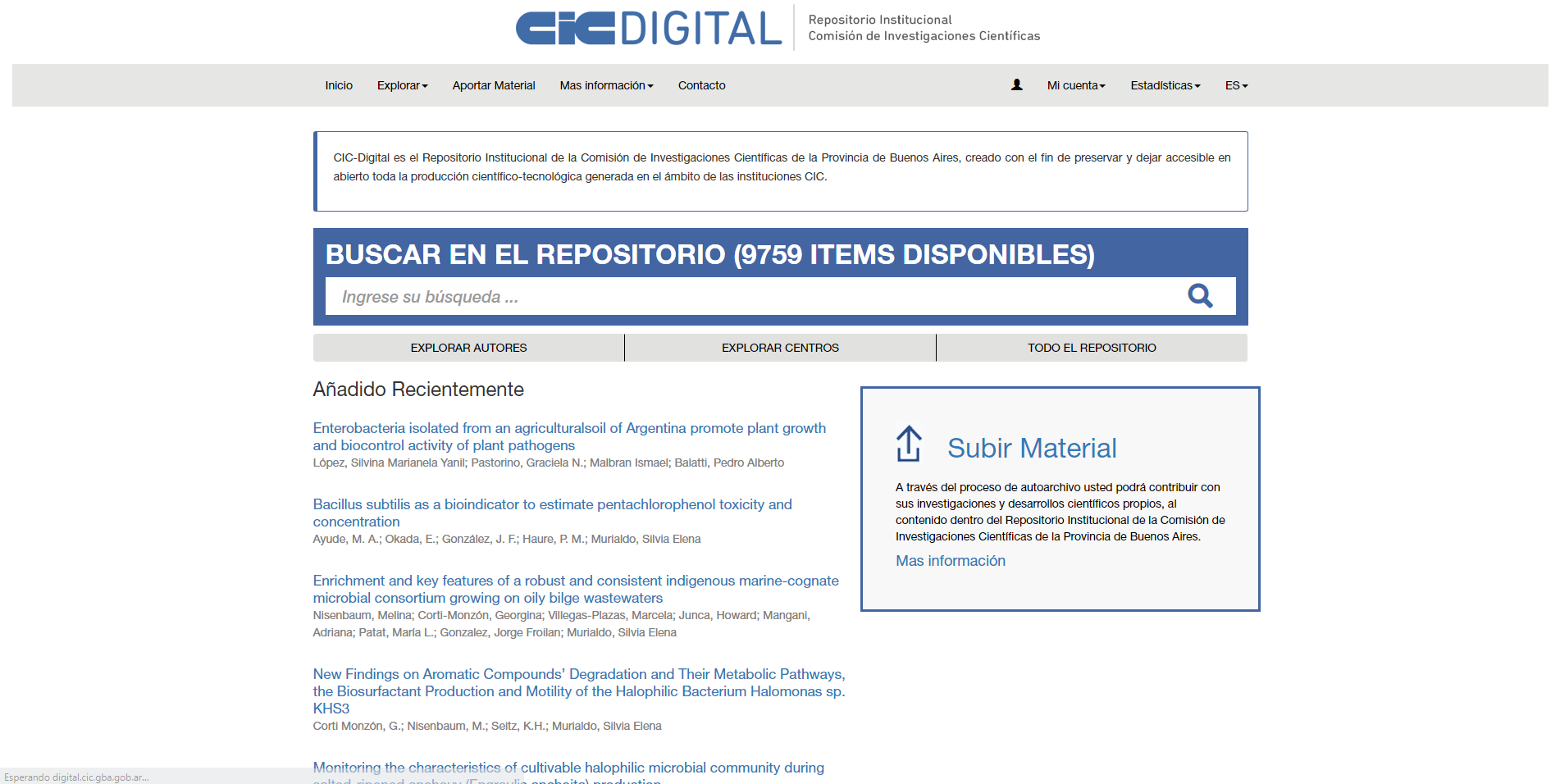
Task: Click the CIC-Digital description paragraph
Action: (782, 167)
